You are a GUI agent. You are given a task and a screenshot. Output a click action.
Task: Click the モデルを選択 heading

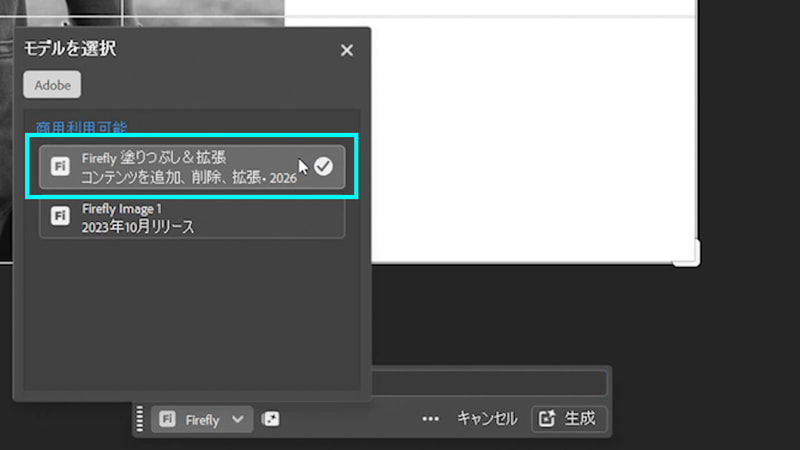70,49
